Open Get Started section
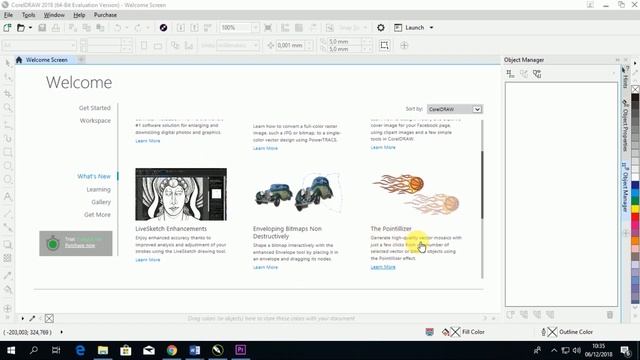Screen dimensions: 640x360 (95, 108)
